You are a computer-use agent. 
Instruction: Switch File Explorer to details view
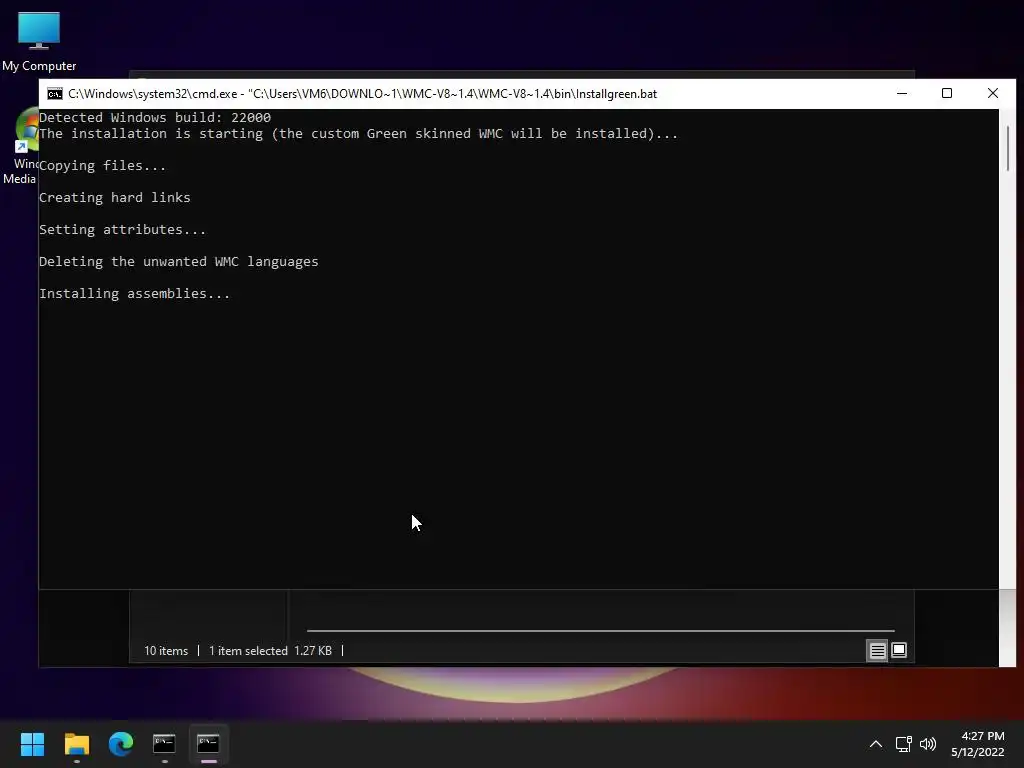pos(877,650)
